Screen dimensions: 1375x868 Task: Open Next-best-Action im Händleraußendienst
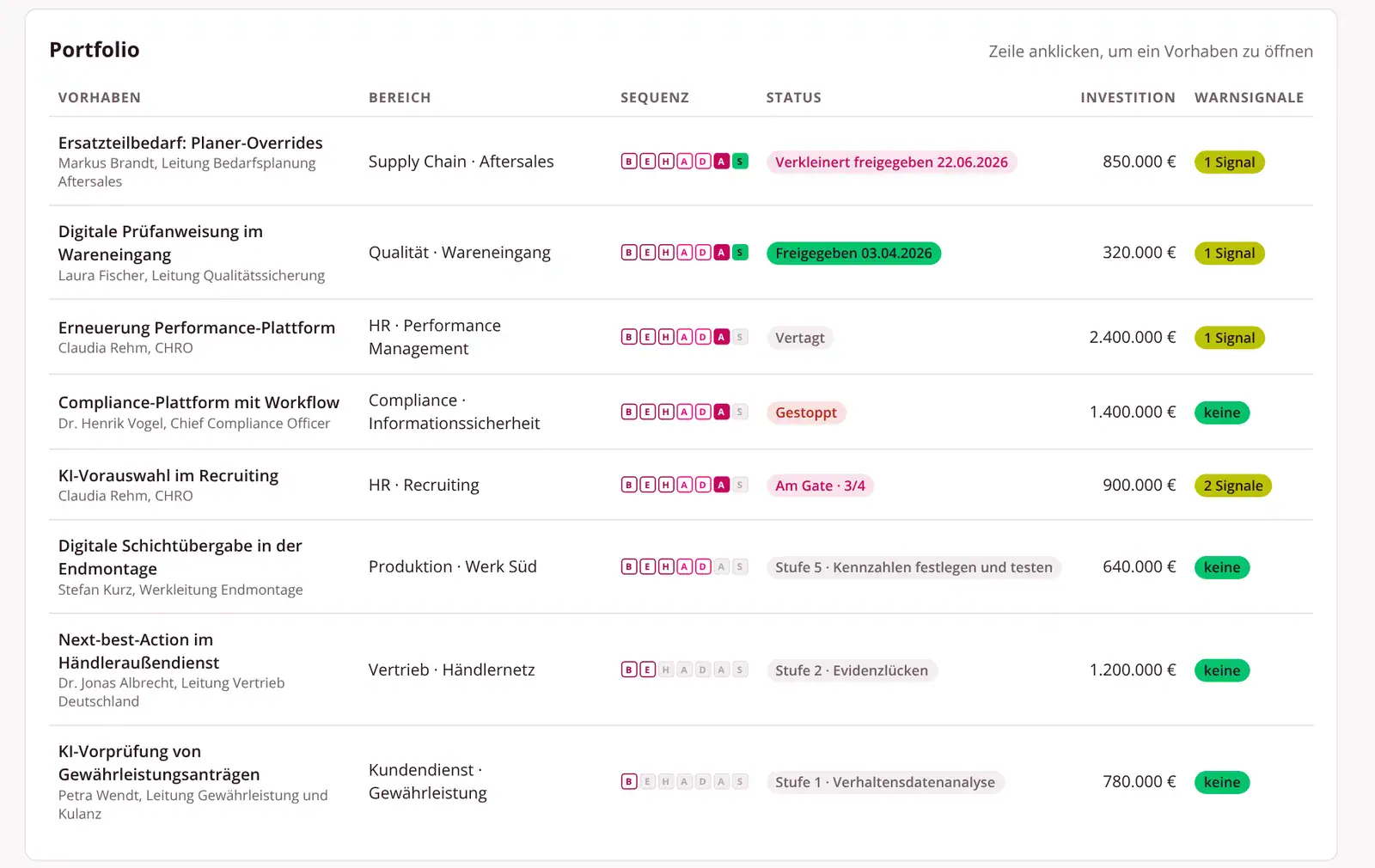tap(681, 669)
